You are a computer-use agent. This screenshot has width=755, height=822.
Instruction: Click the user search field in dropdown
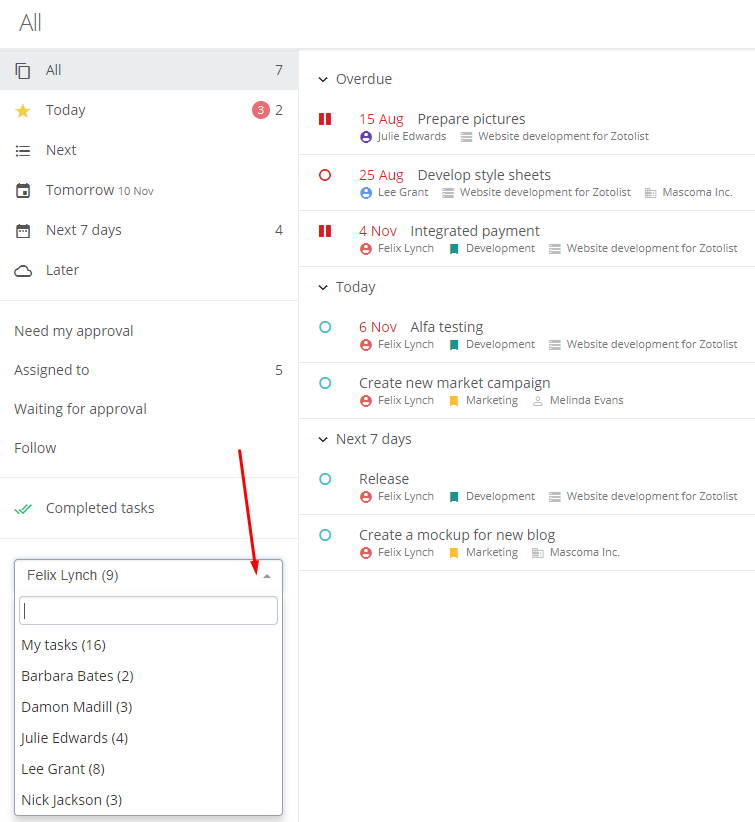coord(148,611)
